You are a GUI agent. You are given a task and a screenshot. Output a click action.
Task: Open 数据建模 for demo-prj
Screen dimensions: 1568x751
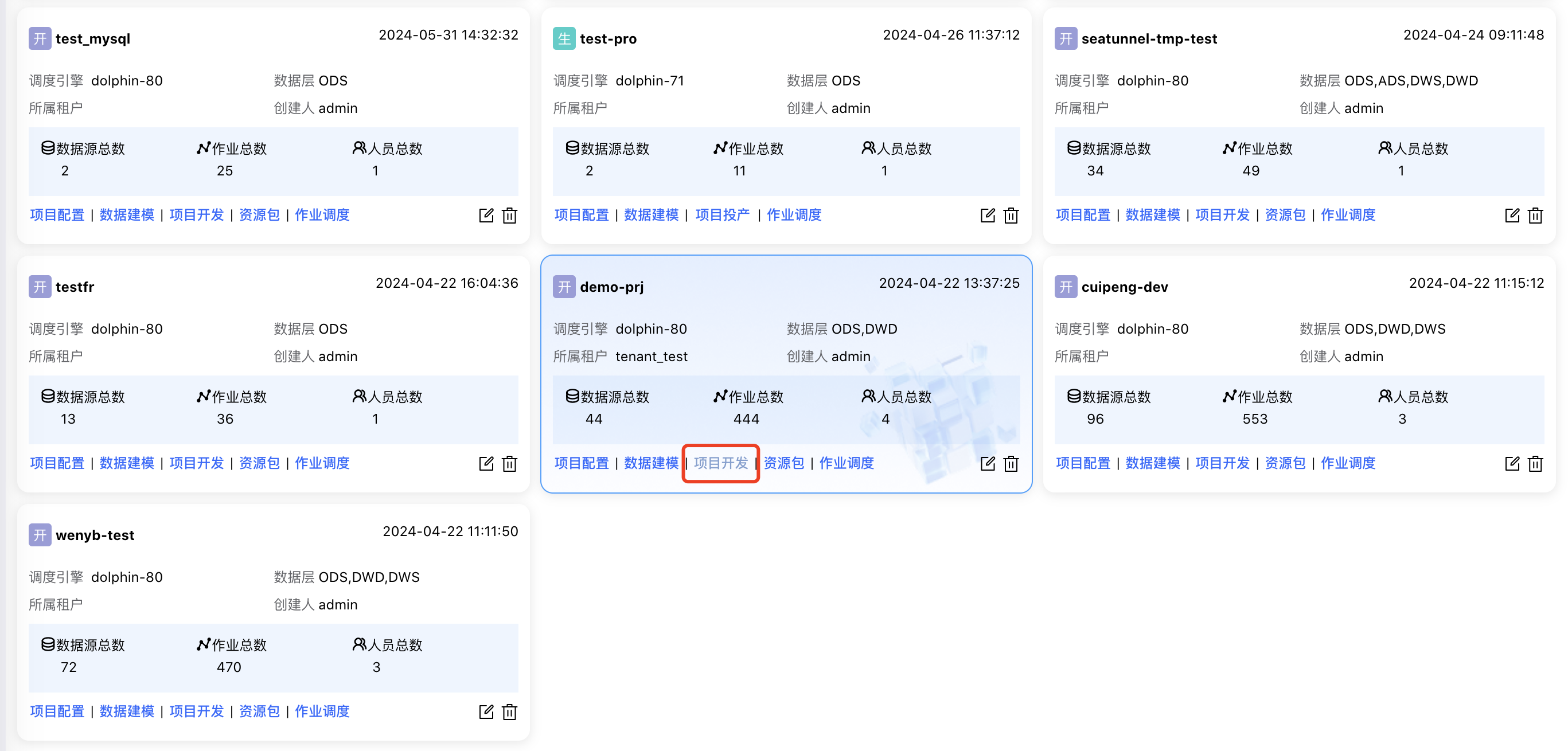click(x=652, y=463)
